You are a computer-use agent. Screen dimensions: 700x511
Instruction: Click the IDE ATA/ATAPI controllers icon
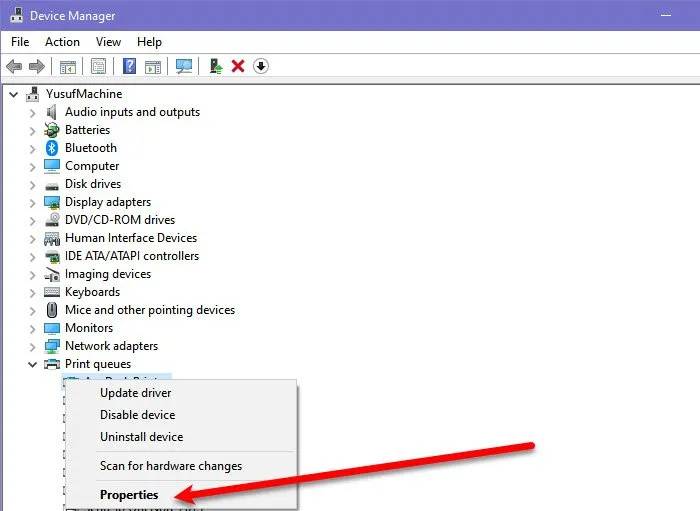pos(52,256)
